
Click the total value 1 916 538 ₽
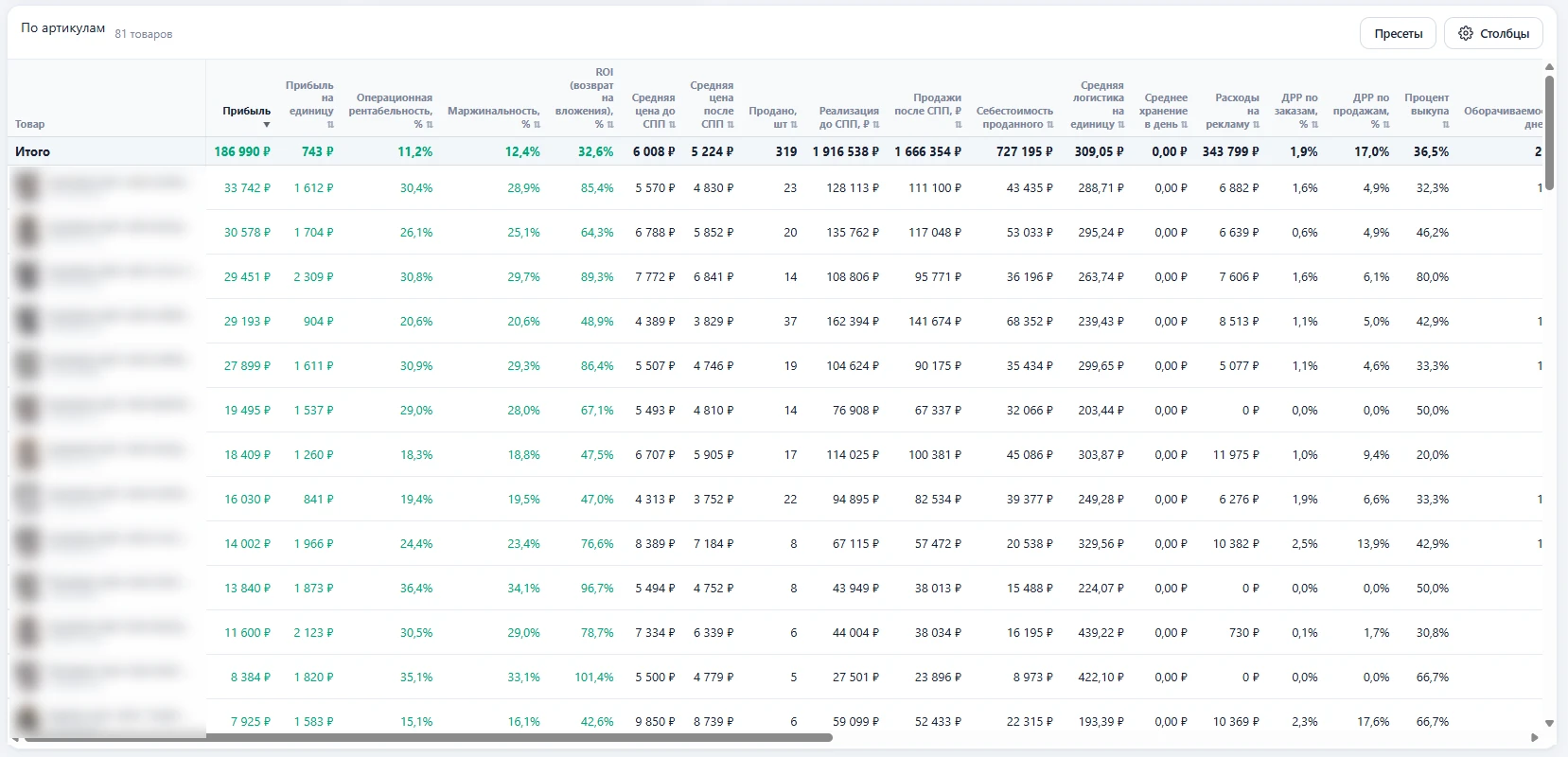pyautogui.click(x=846, y=151)
